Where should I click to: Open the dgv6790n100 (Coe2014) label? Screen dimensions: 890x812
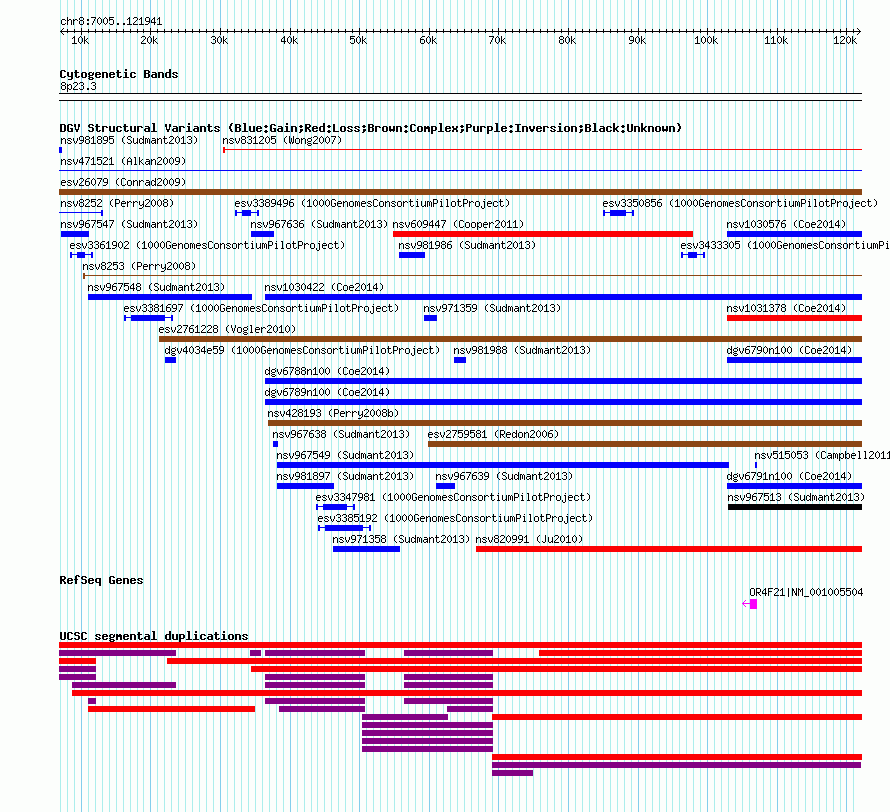coord(789,350)
